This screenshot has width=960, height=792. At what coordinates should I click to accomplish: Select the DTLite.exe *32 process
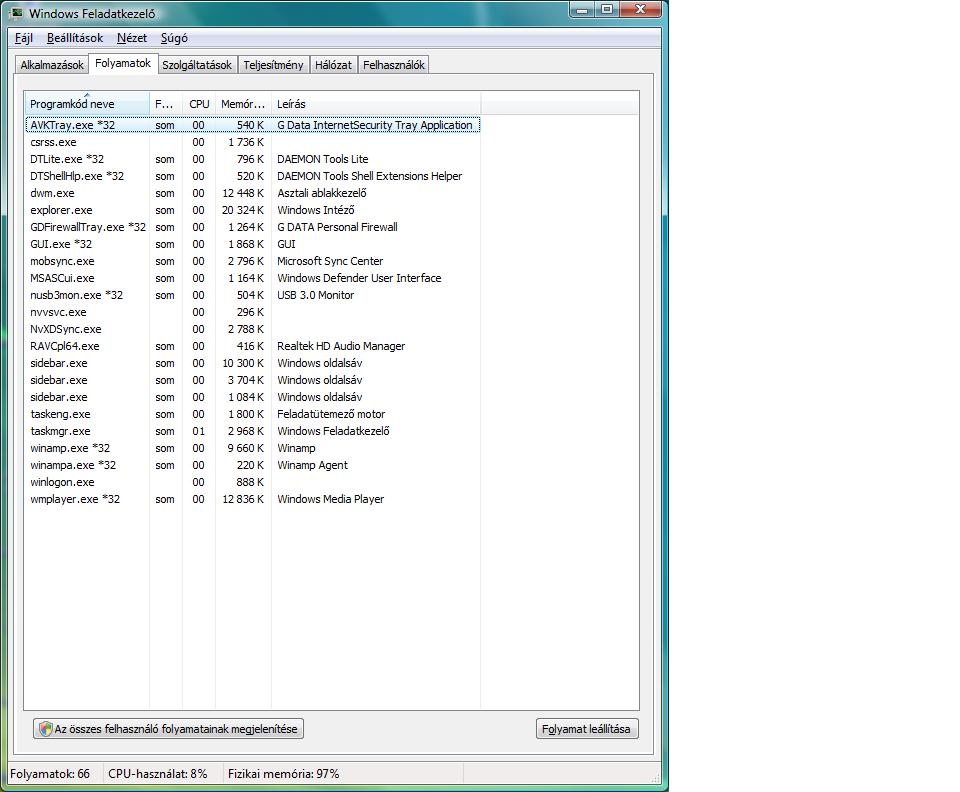click(252, 159)
